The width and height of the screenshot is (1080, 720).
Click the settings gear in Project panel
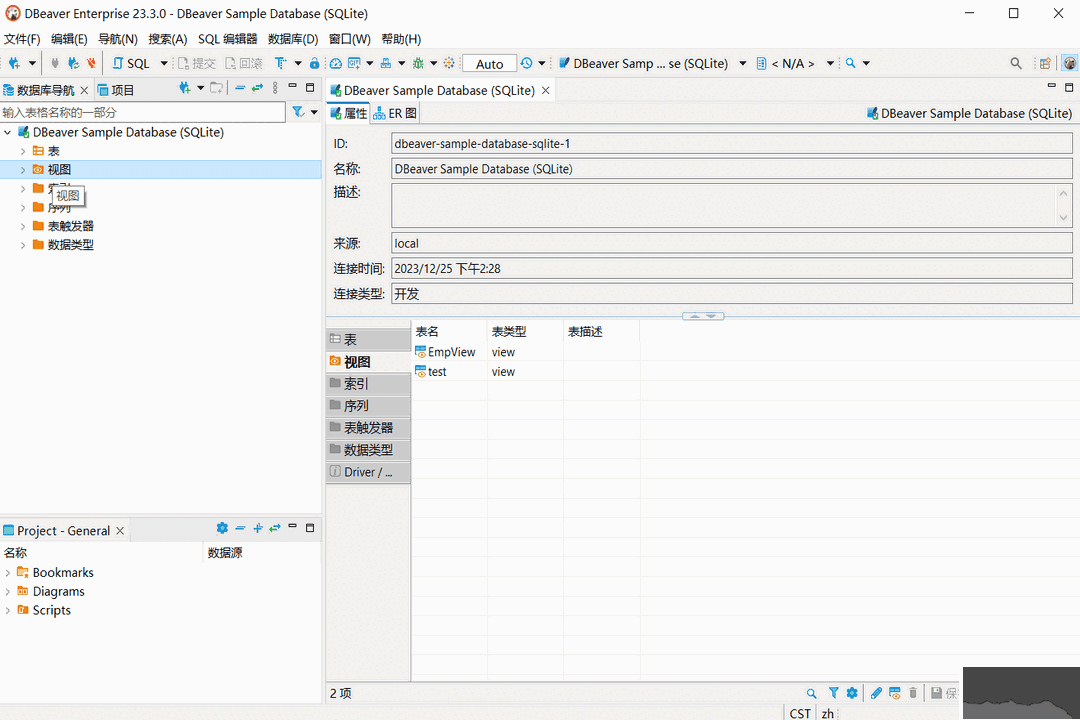click(222, 529)
